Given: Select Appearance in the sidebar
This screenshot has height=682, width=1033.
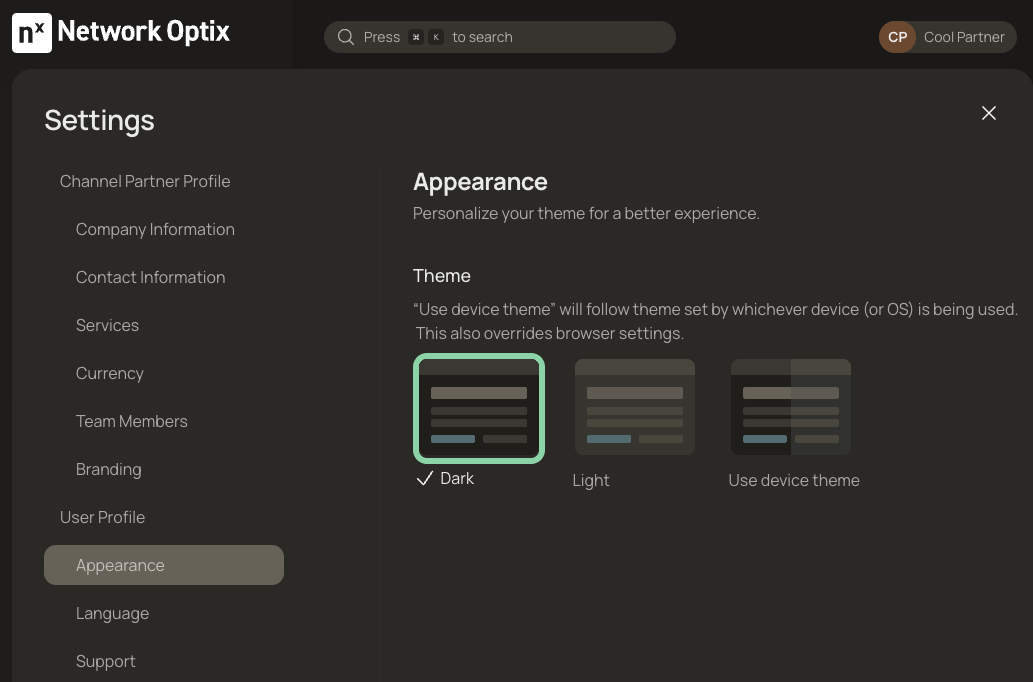Looking at the screenshot, I should [164, 565].
